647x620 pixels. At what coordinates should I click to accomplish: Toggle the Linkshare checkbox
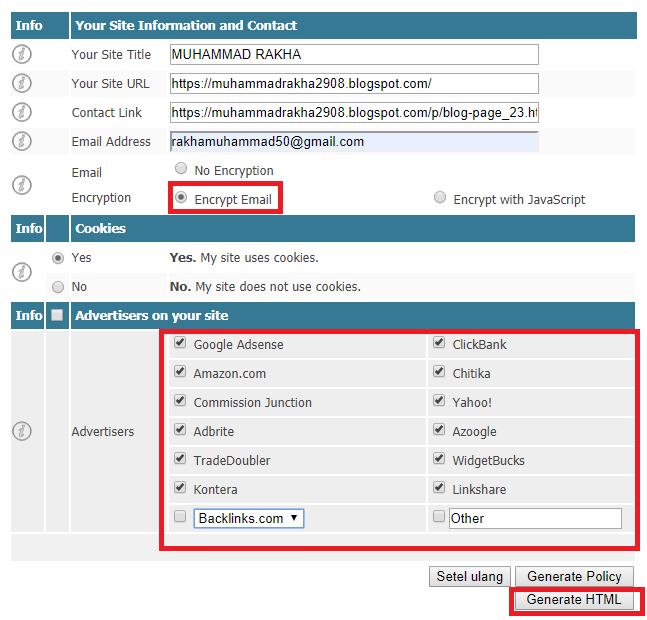439,487
